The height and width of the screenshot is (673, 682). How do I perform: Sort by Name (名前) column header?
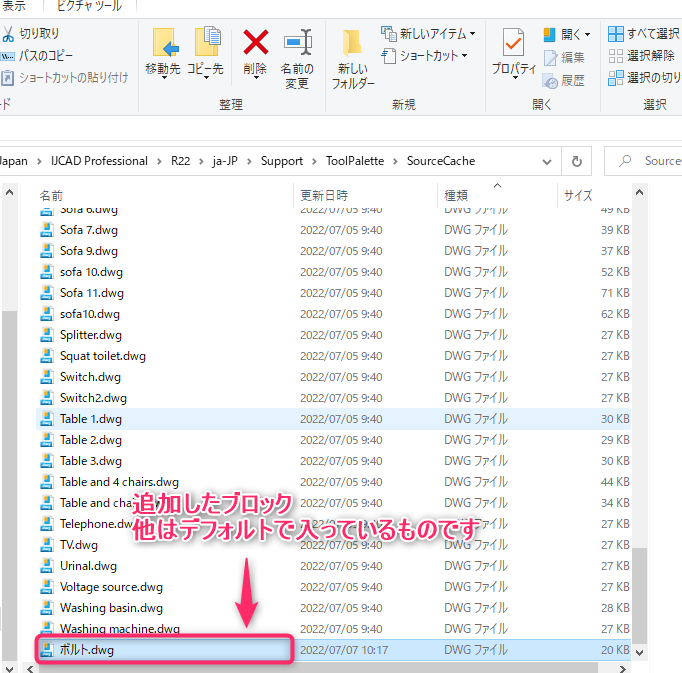(x=51, y=196)
